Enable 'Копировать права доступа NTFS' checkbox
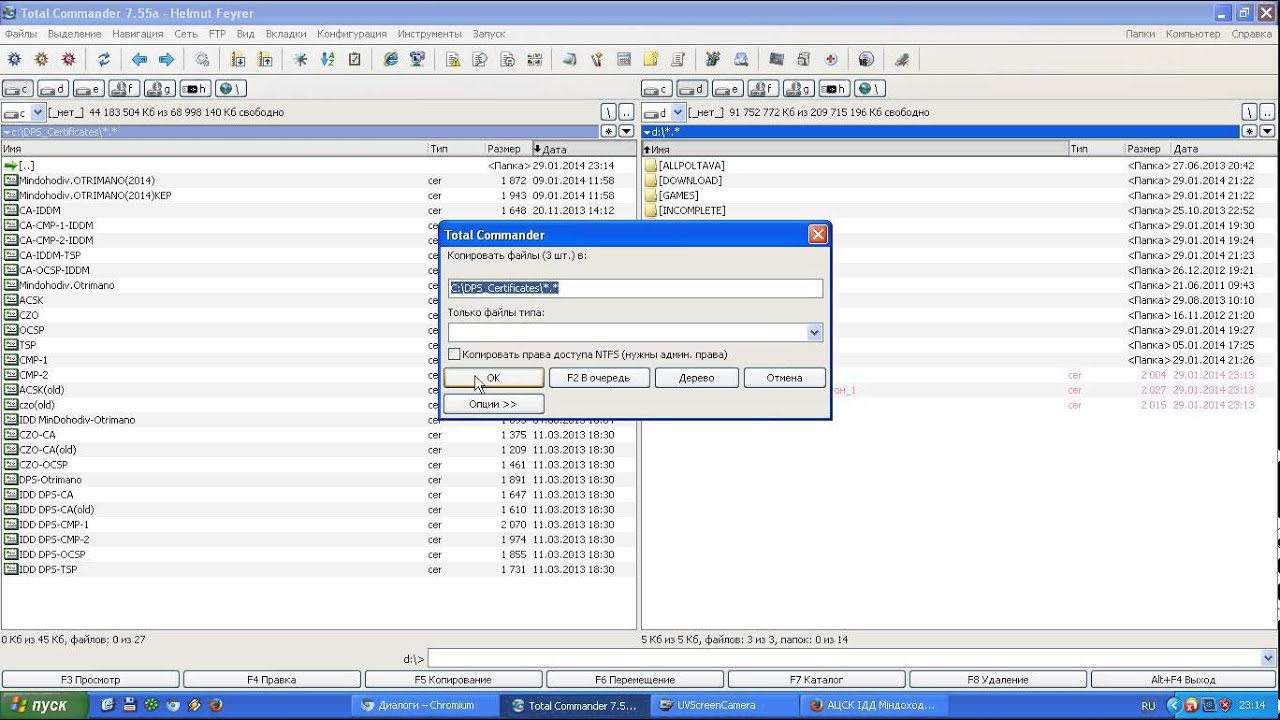Screen dimensions: 1280x720 [x=454, y=354]
